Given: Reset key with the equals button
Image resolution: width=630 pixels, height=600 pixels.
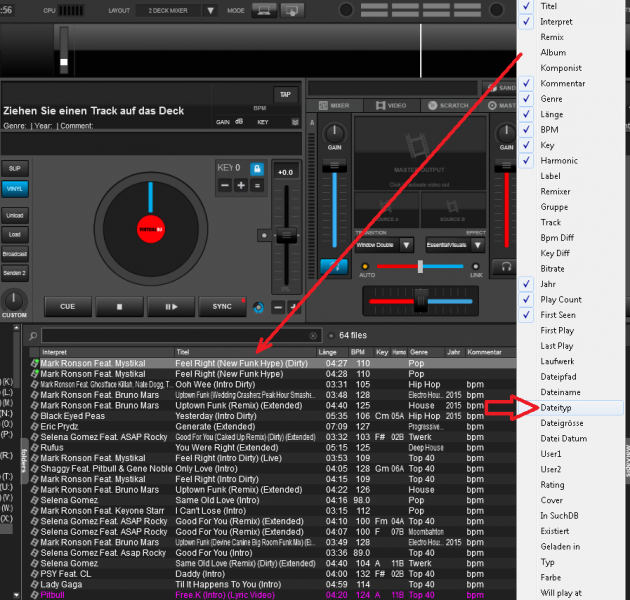Looking at the screenshot, I should click(257, 185).
